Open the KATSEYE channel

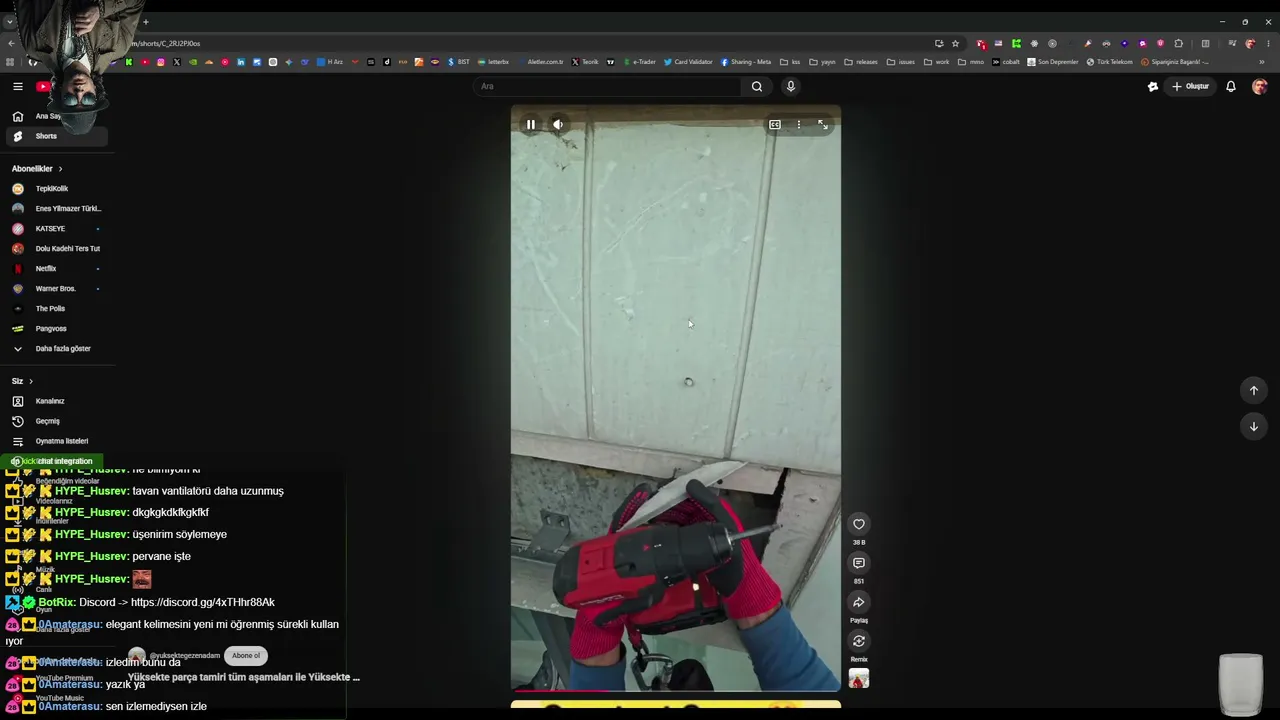(x=55, y=229)
